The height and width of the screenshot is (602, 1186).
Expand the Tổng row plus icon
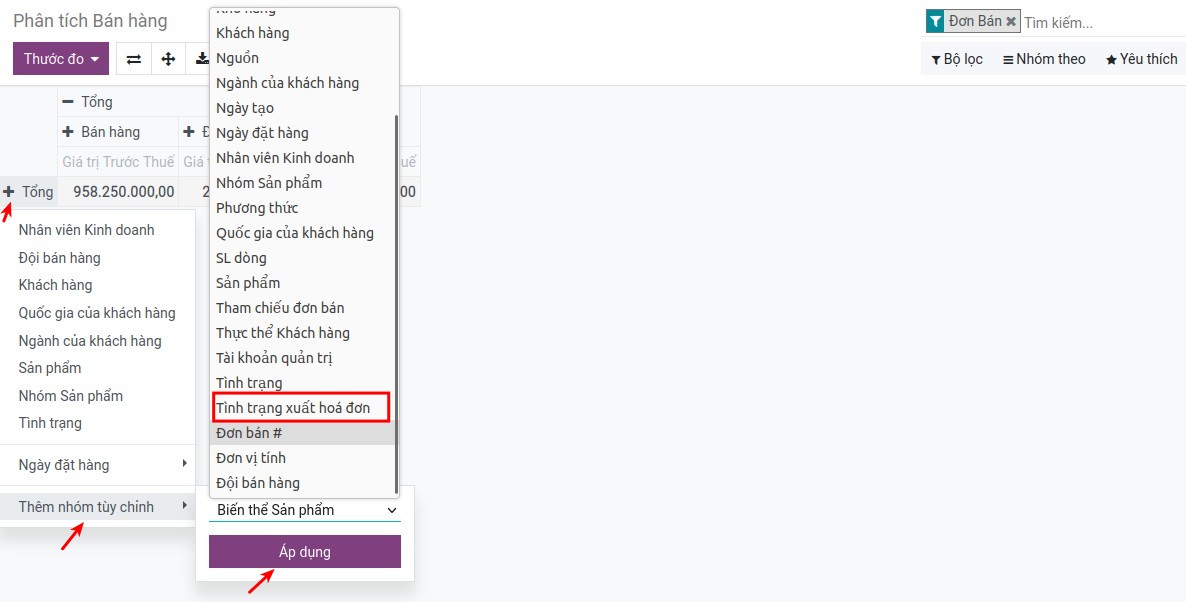coord(9,191)
